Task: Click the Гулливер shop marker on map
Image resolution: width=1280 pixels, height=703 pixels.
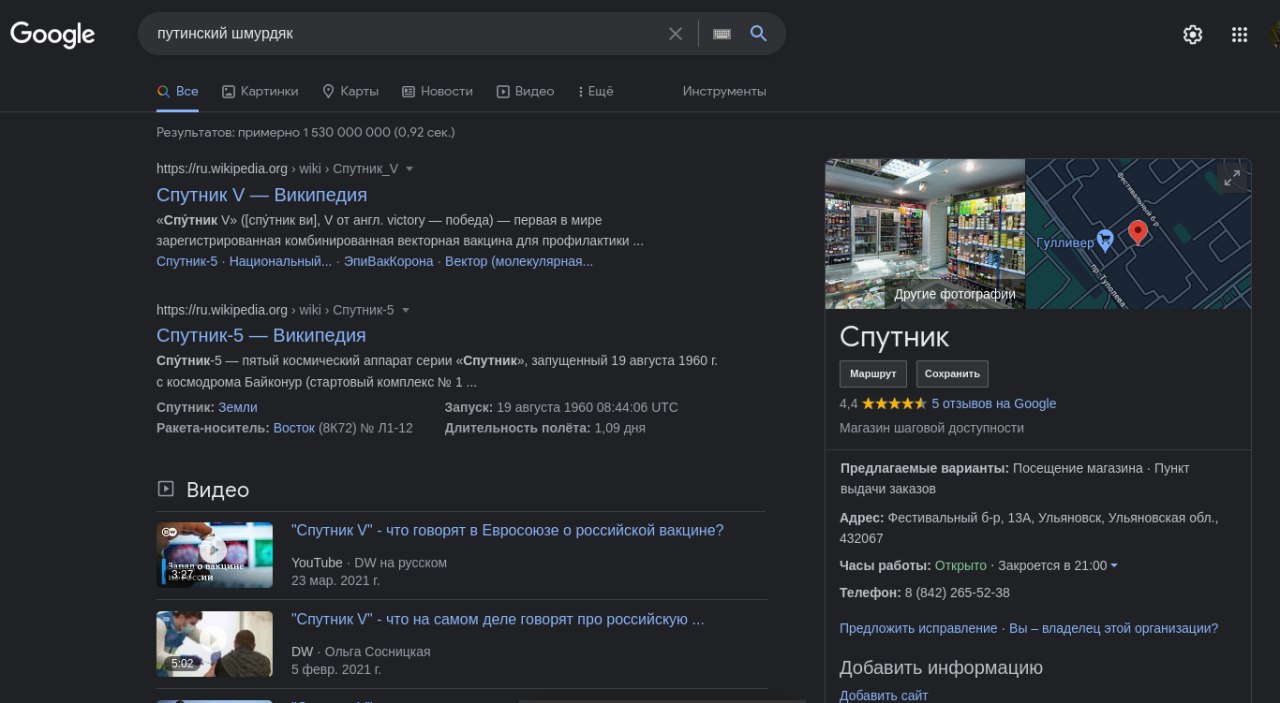Action: (1105, 240)
